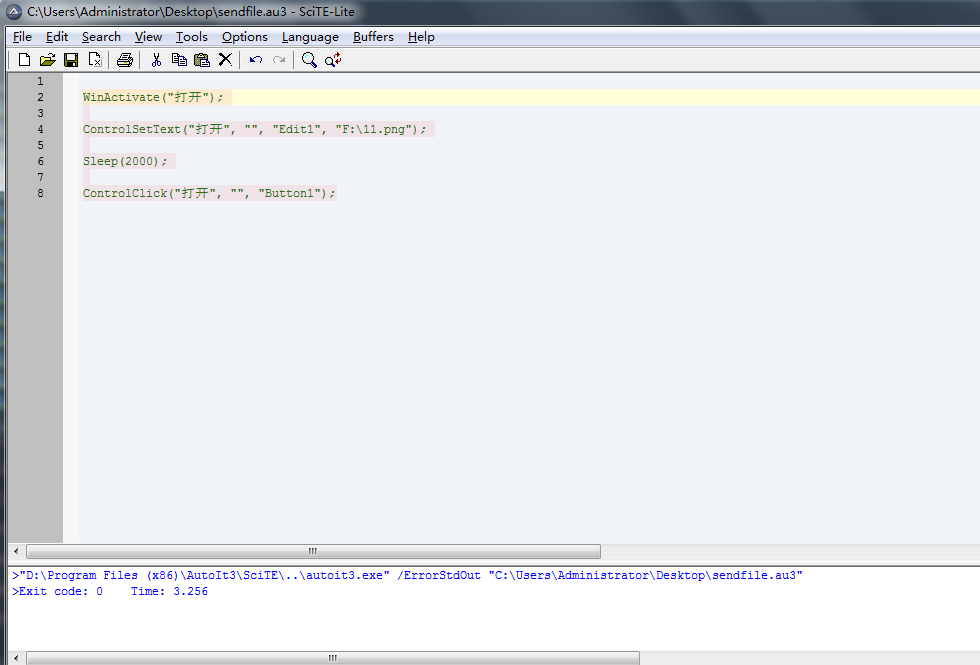Click the 'Exit code: 0' output line

(x=58, y=591)
